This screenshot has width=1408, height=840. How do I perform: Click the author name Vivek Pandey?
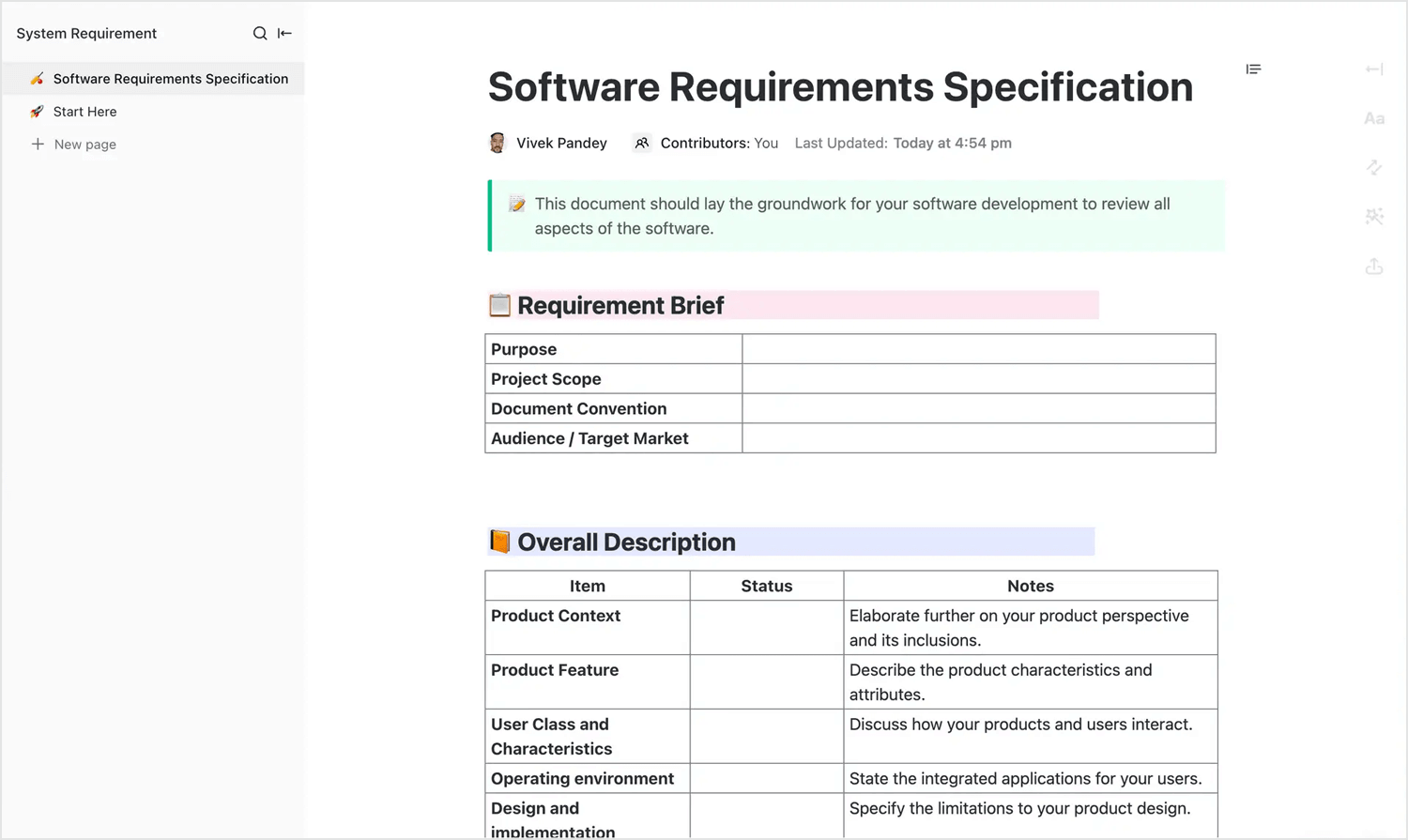pyautogui.click(x=561, y=143)
